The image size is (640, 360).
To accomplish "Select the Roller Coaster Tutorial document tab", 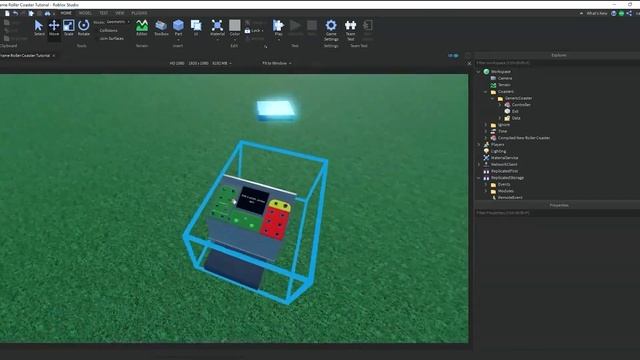I will click(24, 56).
